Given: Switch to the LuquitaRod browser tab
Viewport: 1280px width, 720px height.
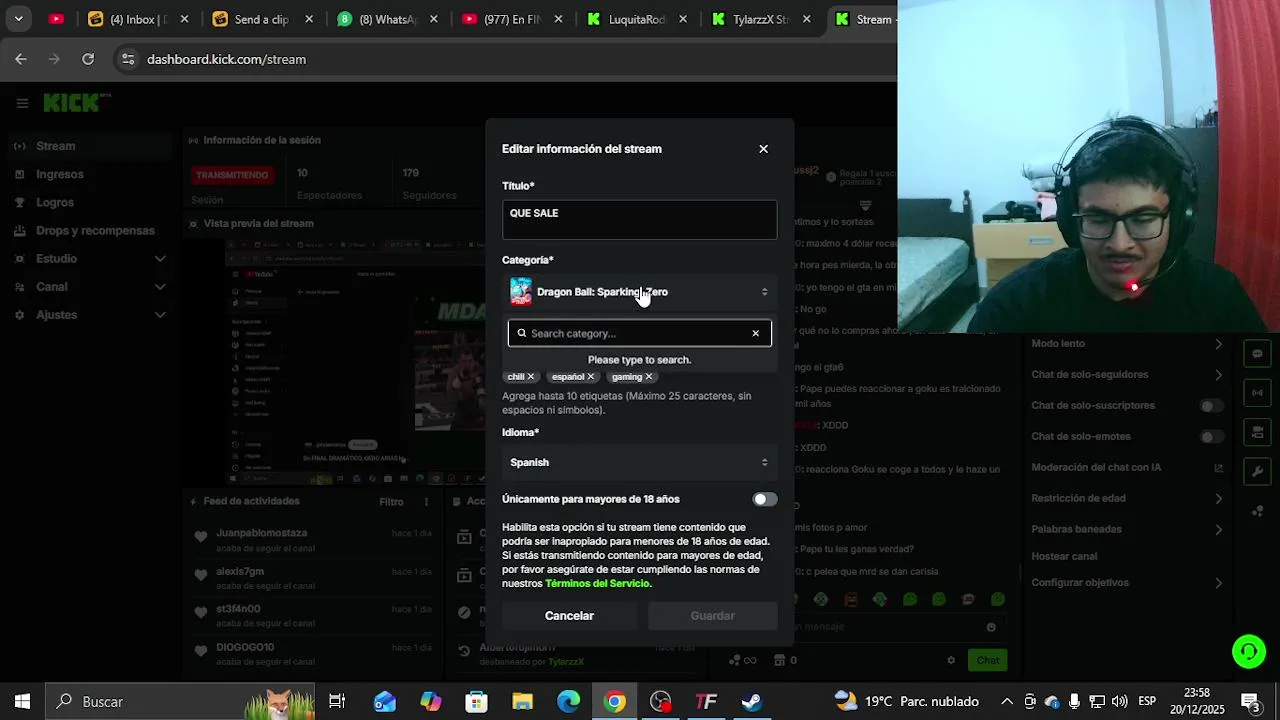Looking at the screenshot, I should (x=637, y=19).
